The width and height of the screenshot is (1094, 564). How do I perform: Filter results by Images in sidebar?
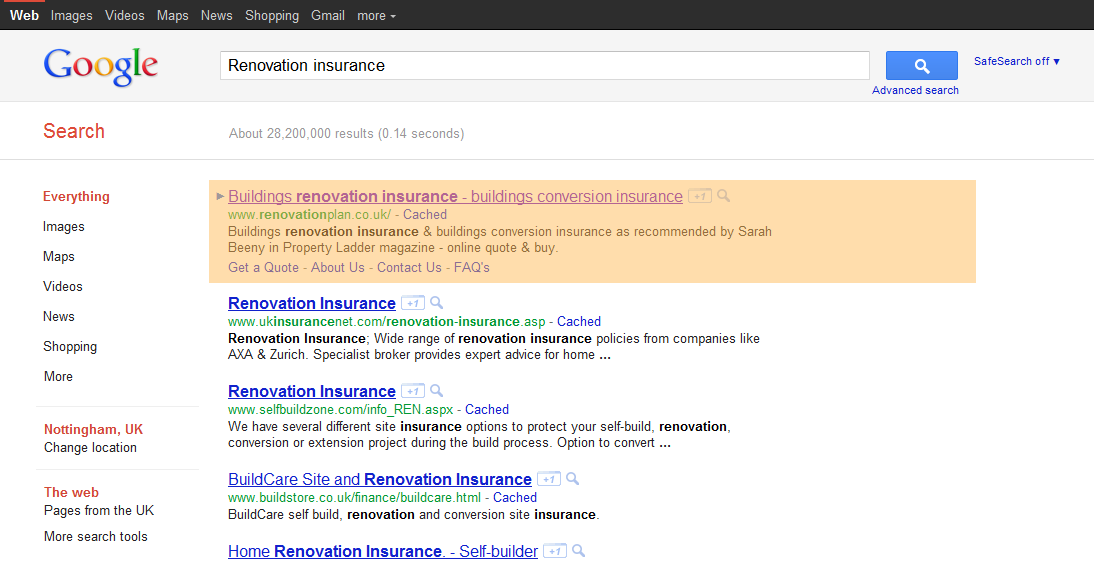pyautogui.click(x=63, y=227)
